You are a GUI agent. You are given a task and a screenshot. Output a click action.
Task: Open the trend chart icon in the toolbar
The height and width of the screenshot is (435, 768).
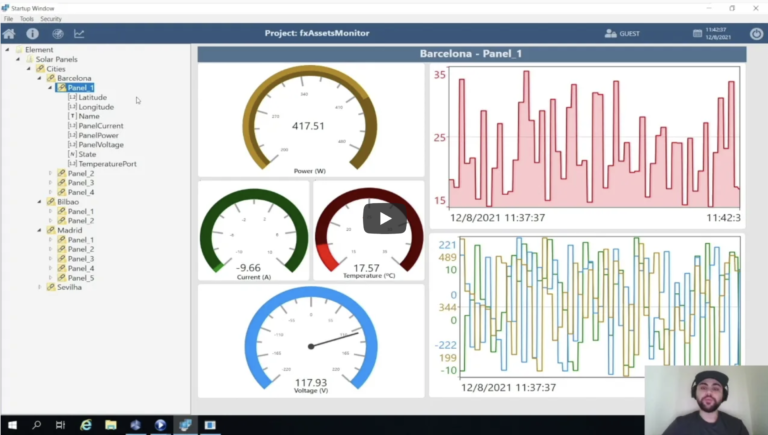pyautogui.click(x=80, y=33)
